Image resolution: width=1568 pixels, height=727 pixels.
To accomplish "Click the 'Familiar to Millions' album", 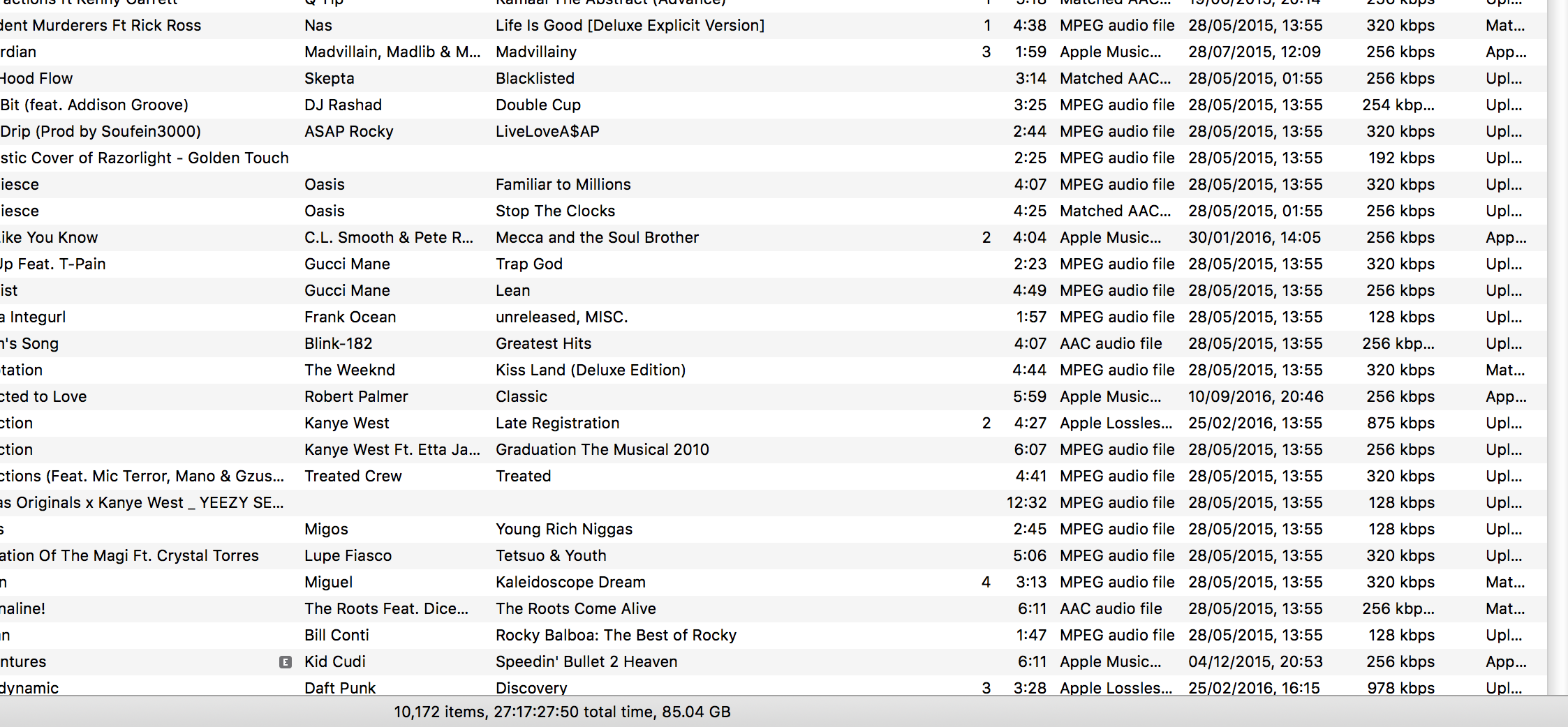I will (x=563, y=185).
